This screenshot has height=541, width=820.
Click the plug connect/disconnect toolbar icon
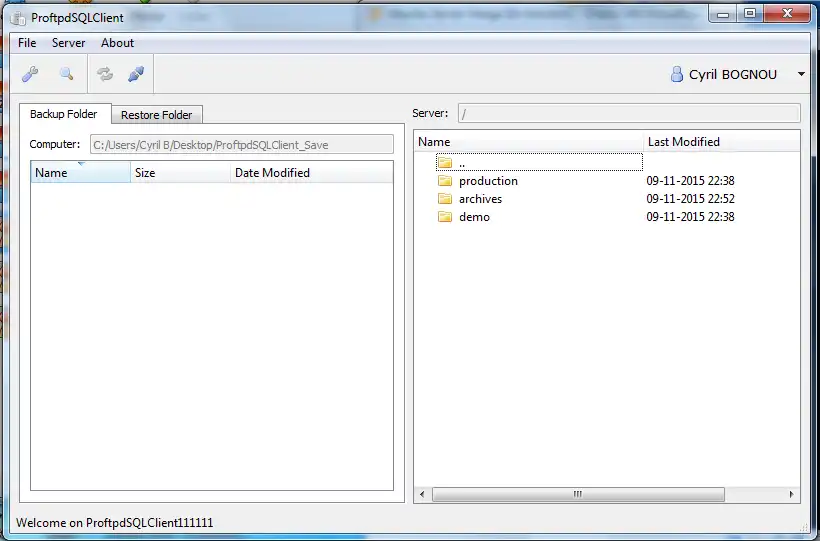136,74
